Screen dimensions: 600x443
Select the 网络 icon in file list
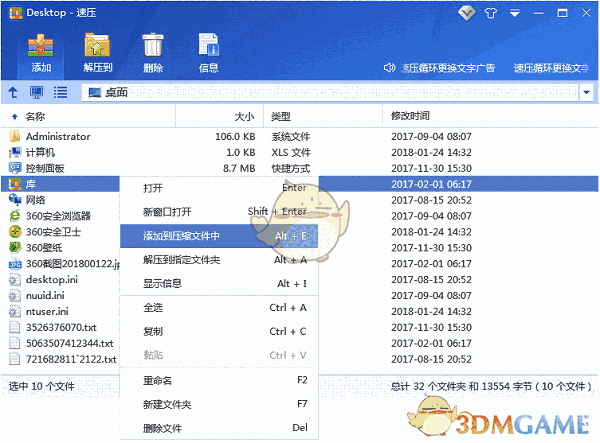pyautogui.click(x=15, y=200)
